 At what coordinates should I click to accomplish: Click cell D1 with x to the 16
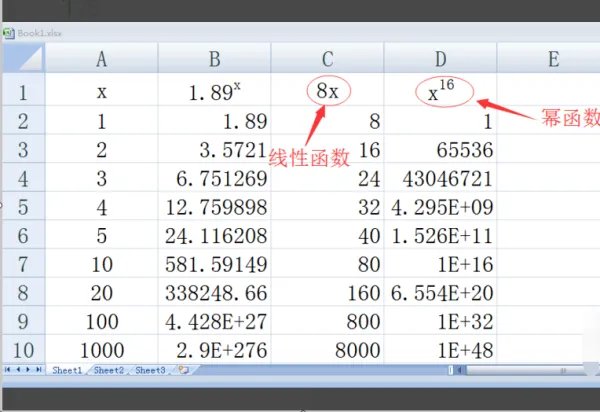[440, 90]
